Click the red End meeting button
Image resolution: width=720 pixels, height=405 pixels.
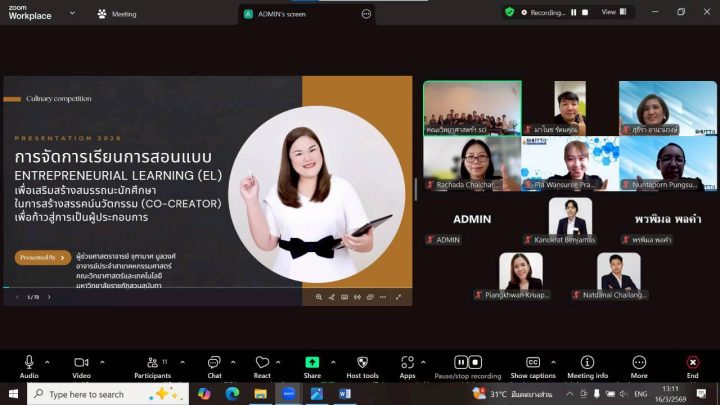[692, 362]
